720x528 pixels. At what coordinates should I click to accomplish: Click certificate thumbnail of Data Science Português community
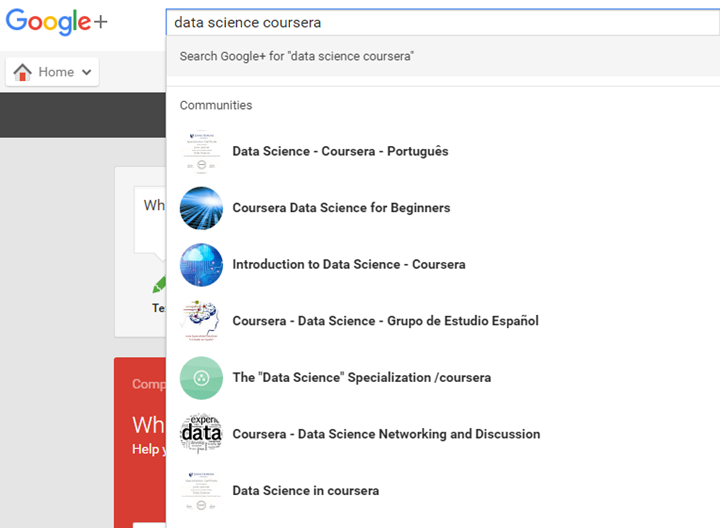click(x=201, y=152)
